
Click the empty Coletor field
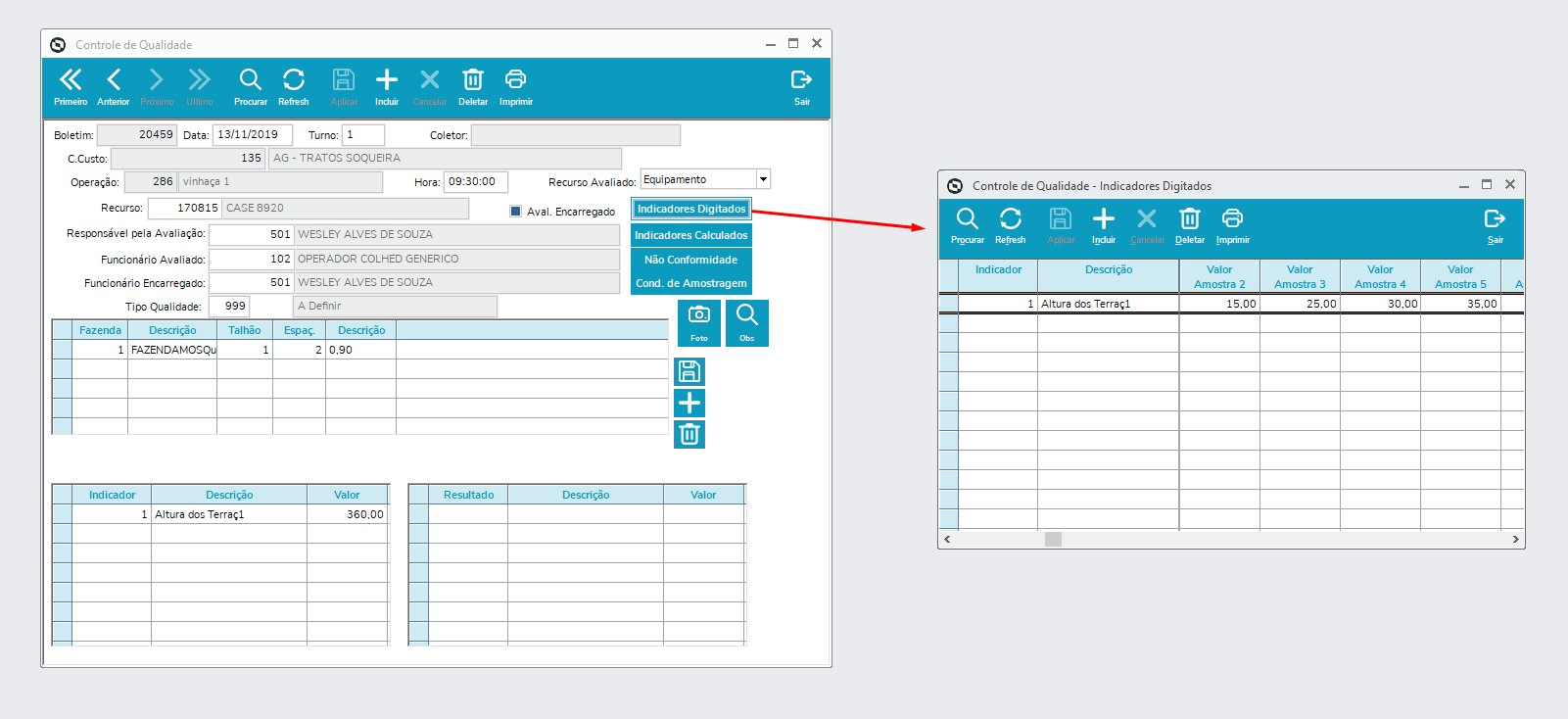pos(576,135)
